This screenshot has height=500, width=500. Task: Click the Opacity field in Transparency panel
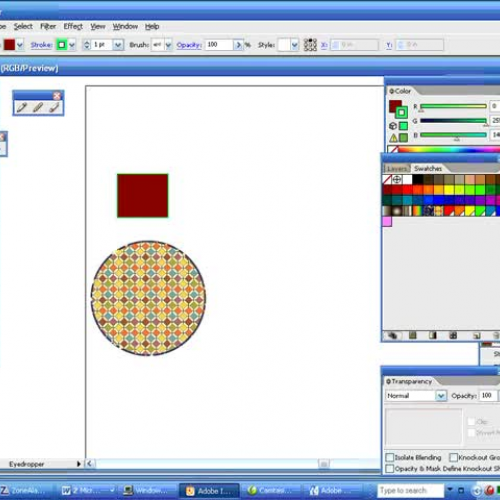488,396
